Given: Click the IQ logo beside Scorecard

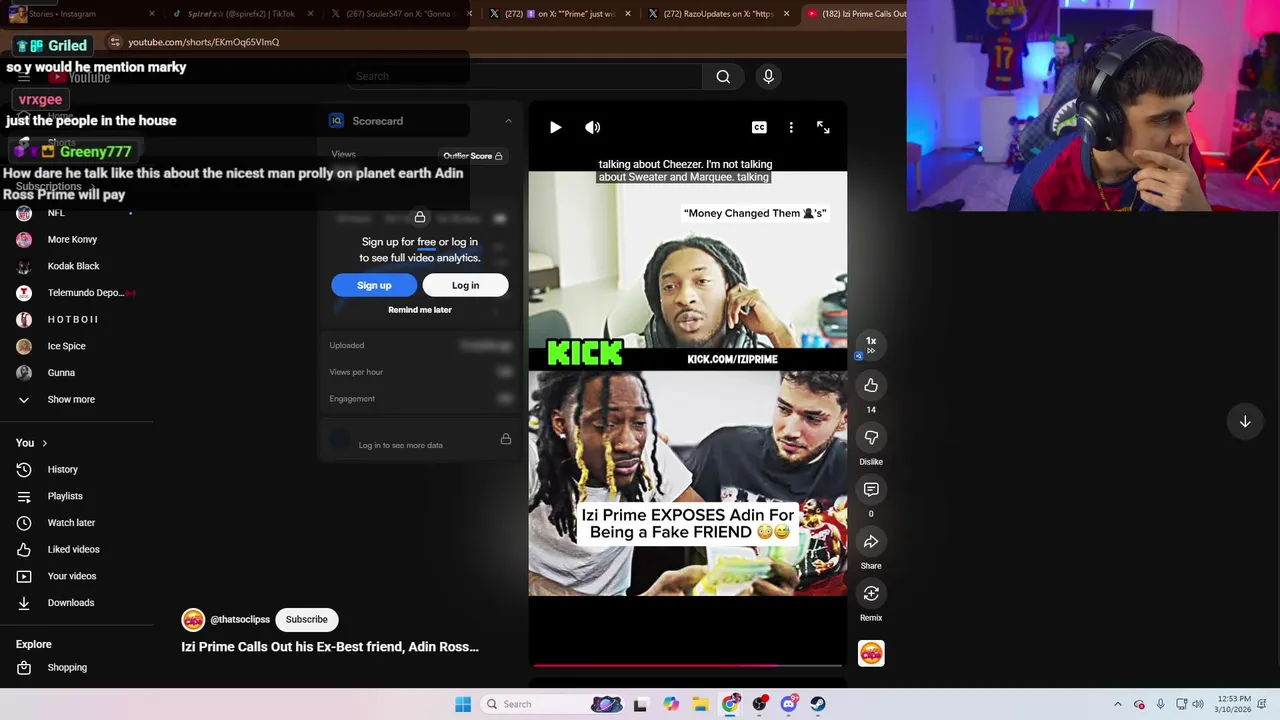Looking at the screenshot, I should [337, 121].
